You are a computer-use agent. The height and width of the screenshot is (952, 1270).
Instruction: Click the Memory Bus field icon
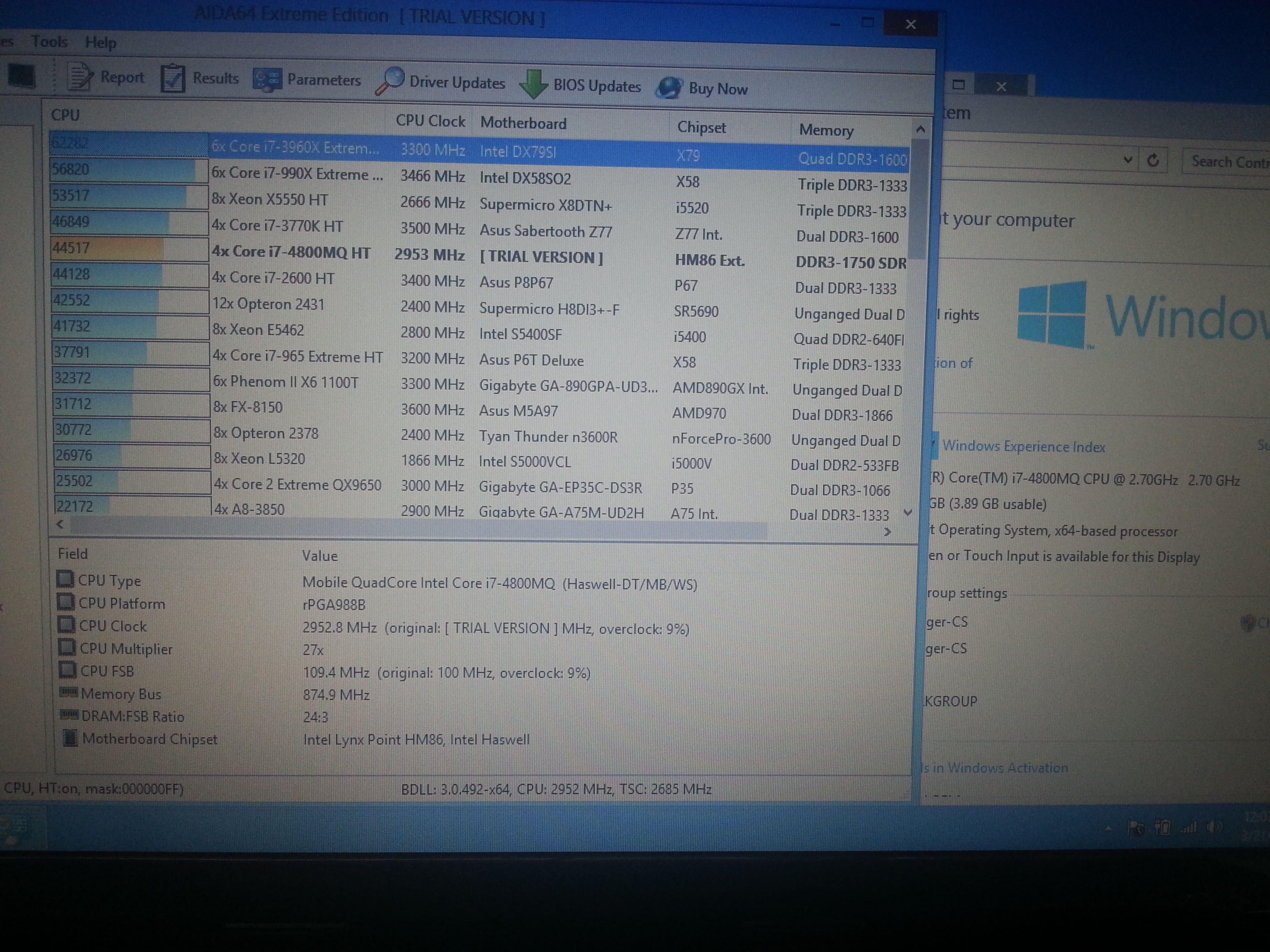[x=68, y=692]
